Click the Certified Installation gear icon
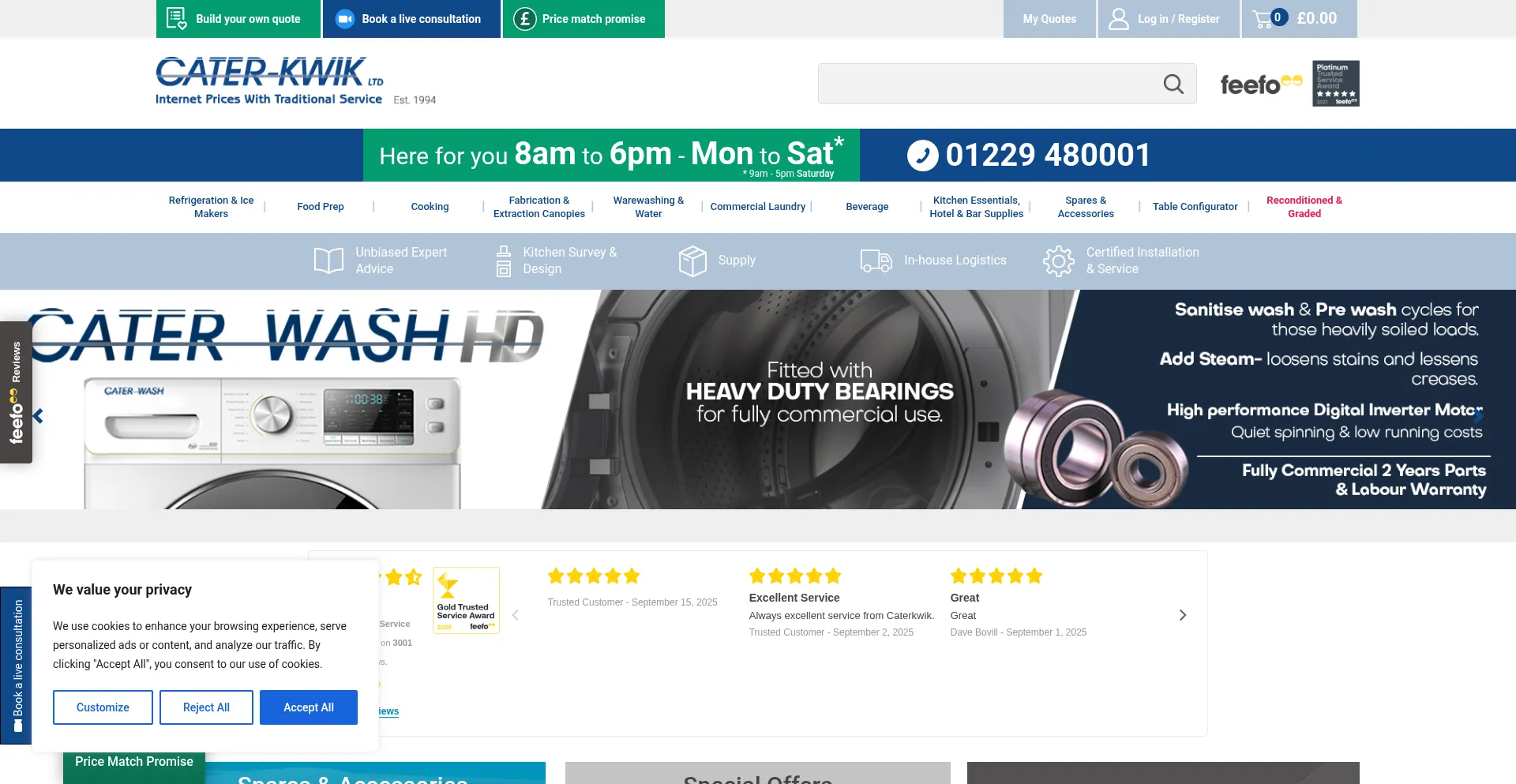This screenshot has width=1516, height=784. 1058,261
